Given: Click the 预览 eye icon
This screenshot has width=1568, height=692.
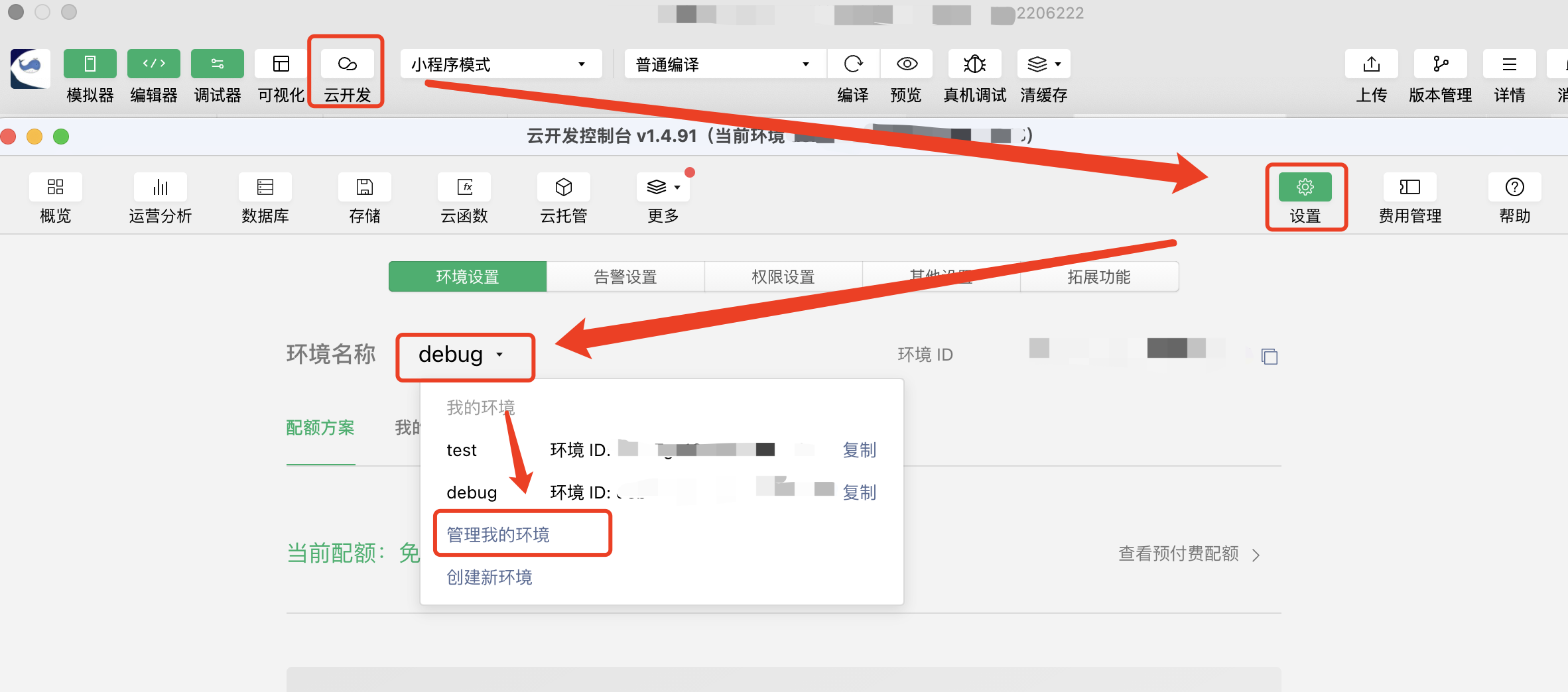Looking at the screenshot, I should coord(907,64).
